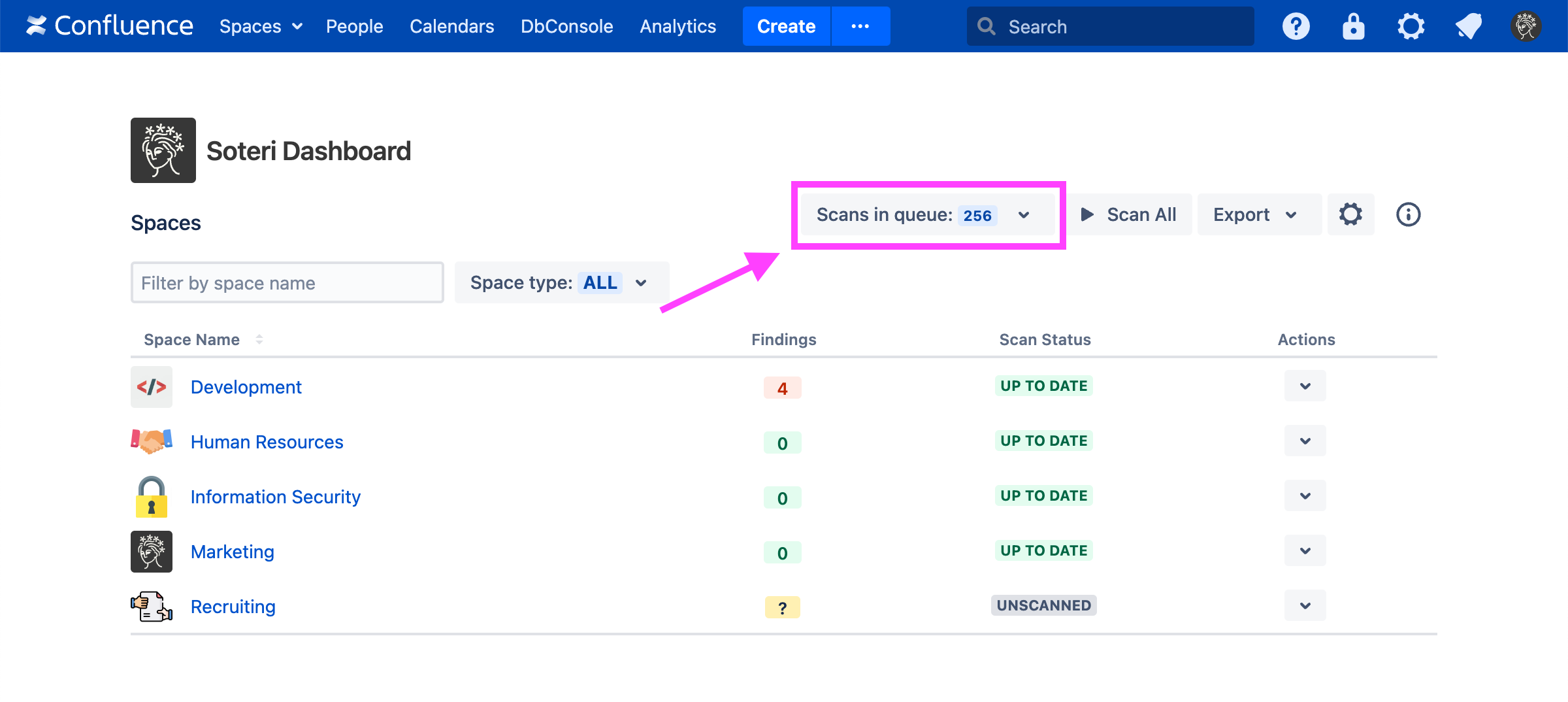Expand actions for Development space
This screenshot has height=702, width=1568.
click(x=1305, y=386)
